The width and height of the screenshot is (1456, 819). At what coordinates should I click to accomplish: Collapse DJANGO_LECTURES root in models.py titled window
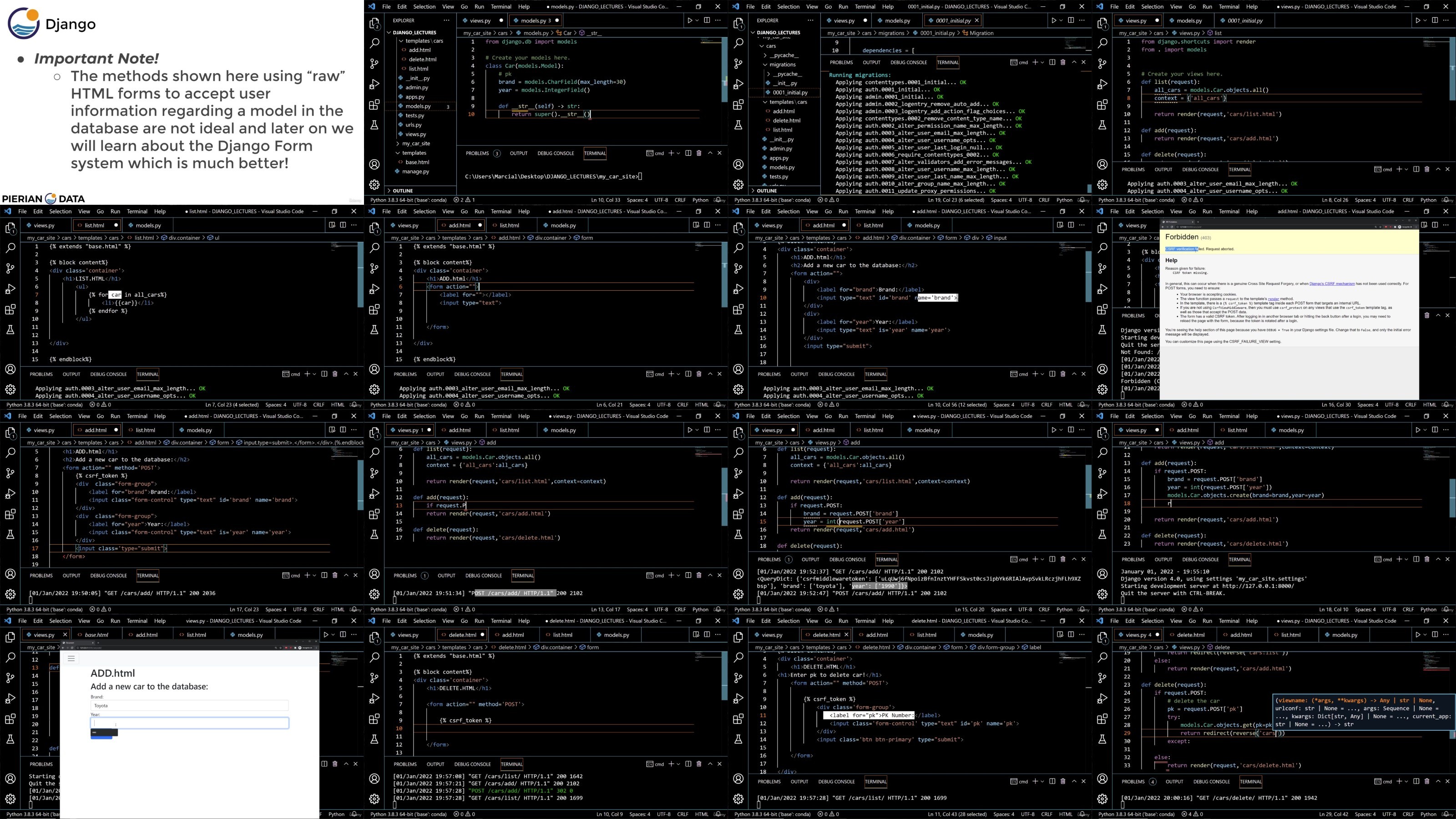[x=389, y=33]
